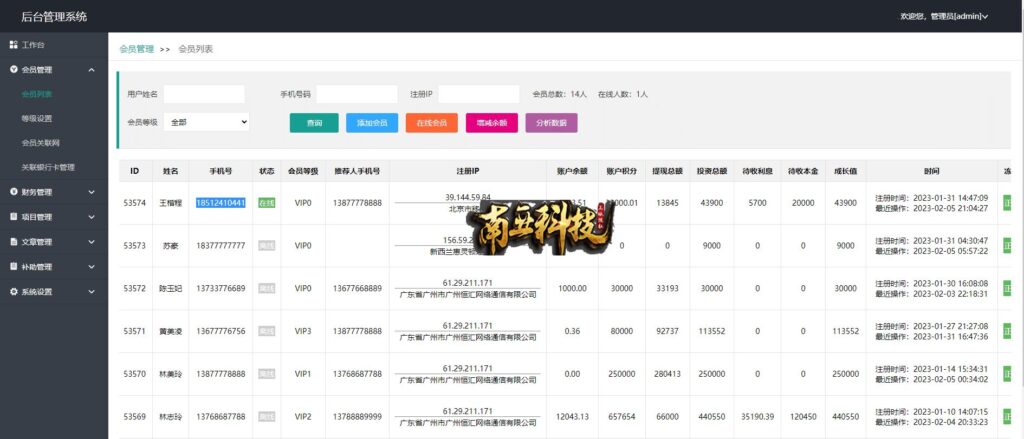Collapse the 会员管理 menu chevron

tap(91, 70)
